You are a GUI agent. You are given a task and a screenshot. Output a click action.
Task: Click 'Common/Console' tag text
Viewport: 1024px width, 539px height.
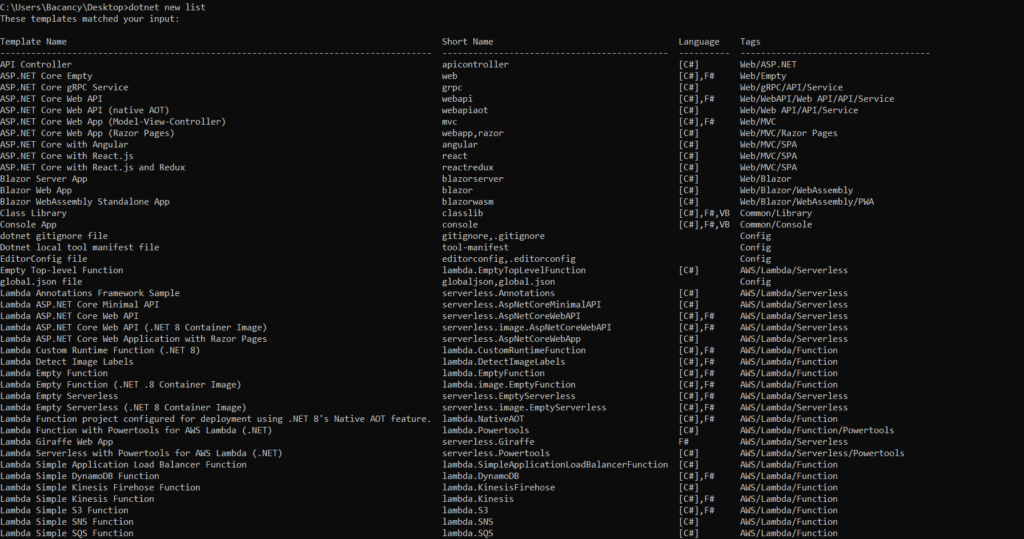pos(776,224)
